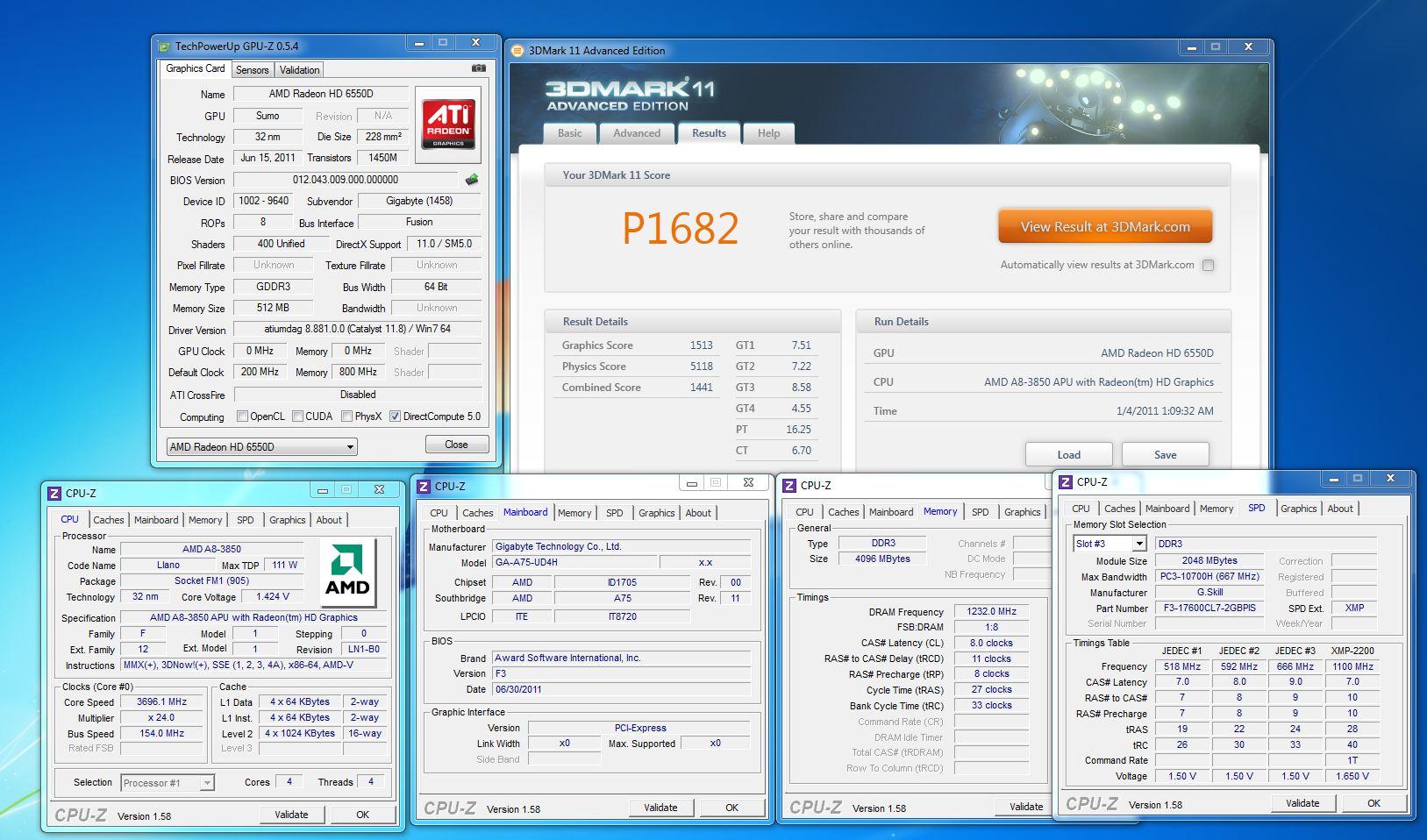Open the Basic tab in 3DMark 11
Viewport: 1427px width, 840px height.
[x=570, y=133]
